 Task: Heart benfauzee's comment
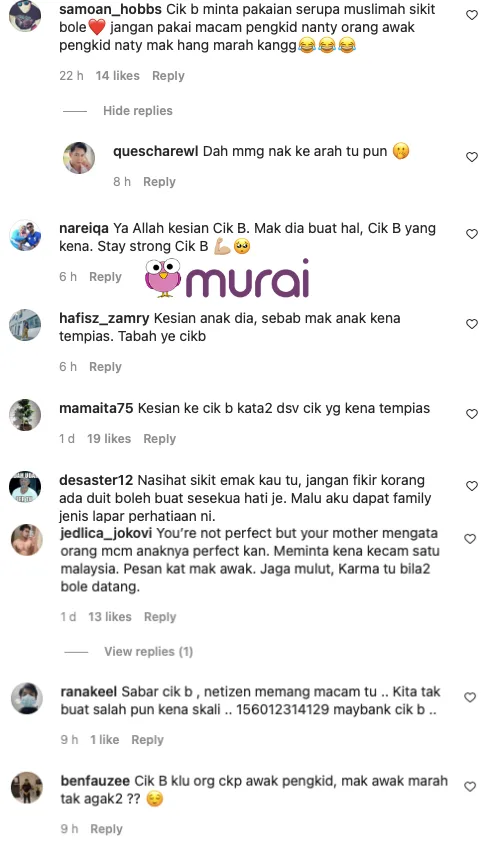pyautogui.click(x=470, y=786)
